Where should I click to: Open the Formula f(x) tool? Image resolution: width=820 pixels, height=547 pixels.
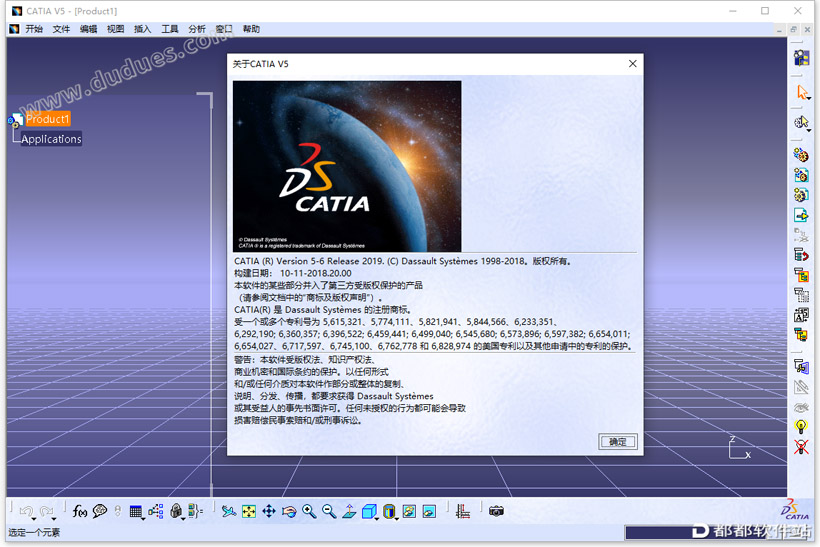[x=79, y=511]
